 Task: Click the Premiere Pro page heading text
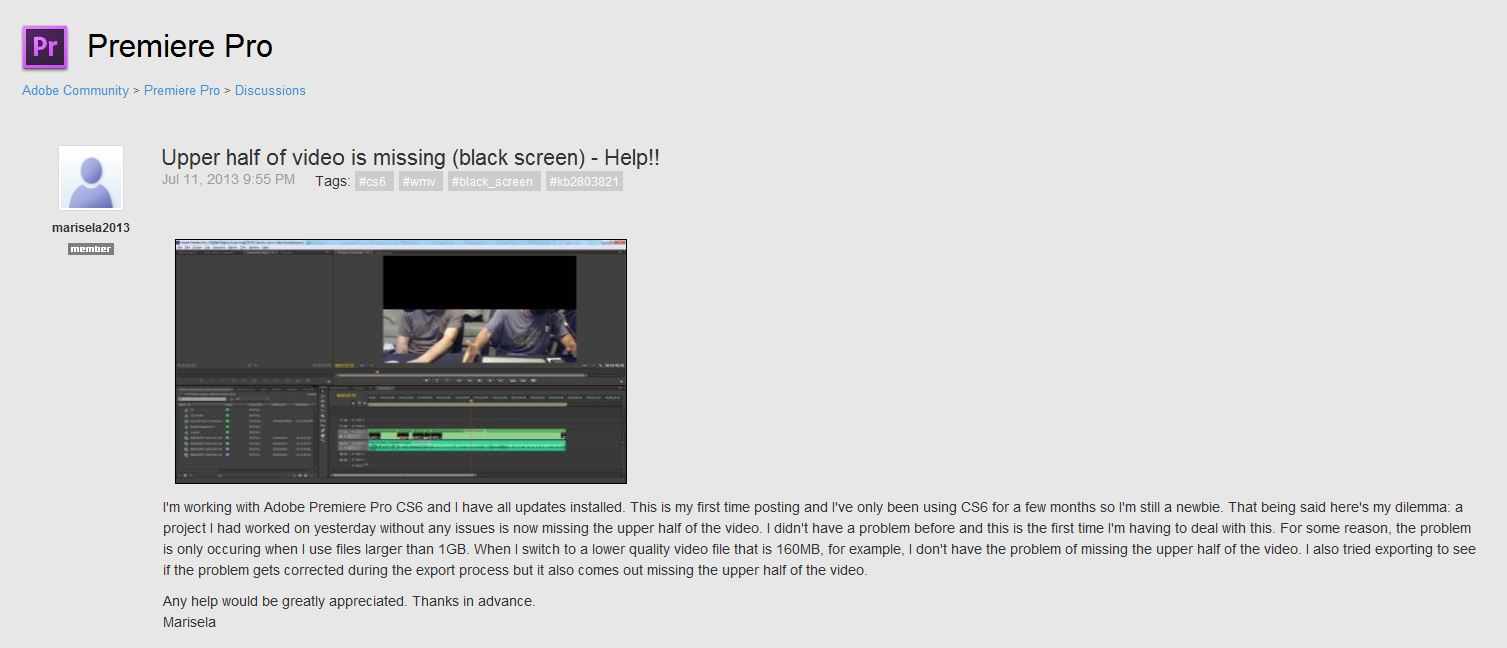point(180,46)
